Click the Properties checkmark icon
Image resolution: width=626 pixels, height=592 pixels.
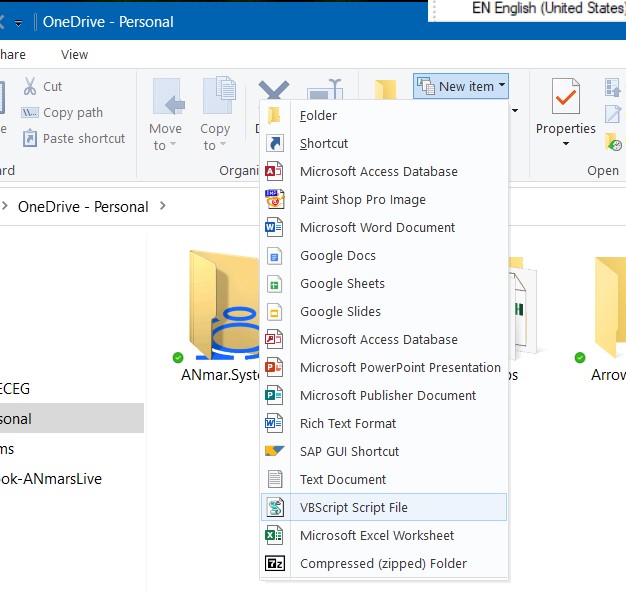565,97
